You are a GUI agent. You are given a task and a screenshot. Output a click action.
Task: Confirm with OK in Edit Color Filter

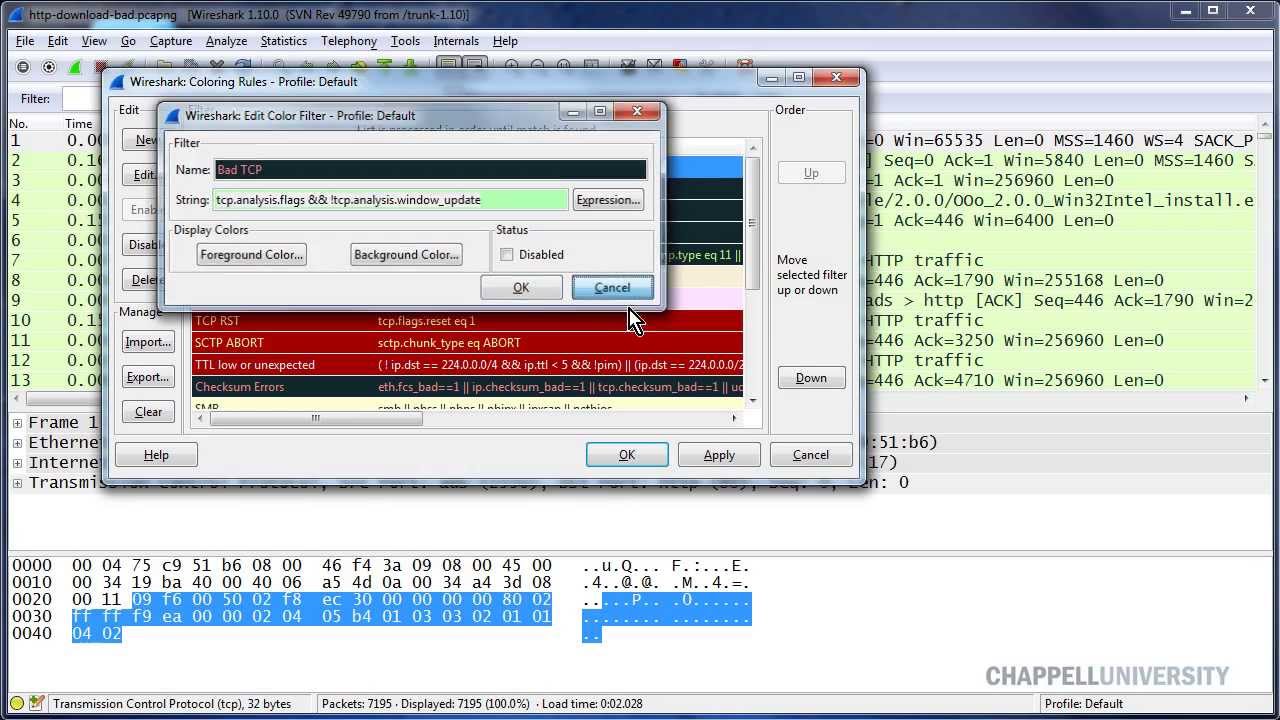click(521, 287)
